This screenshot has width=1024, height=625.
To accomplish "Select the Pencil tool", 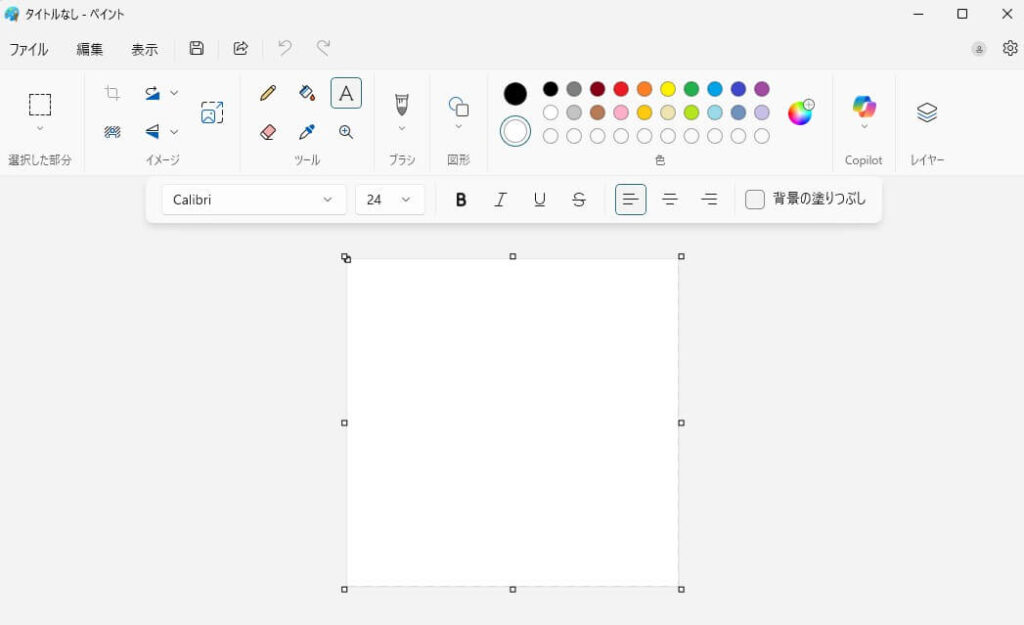I will coord(268,93).
